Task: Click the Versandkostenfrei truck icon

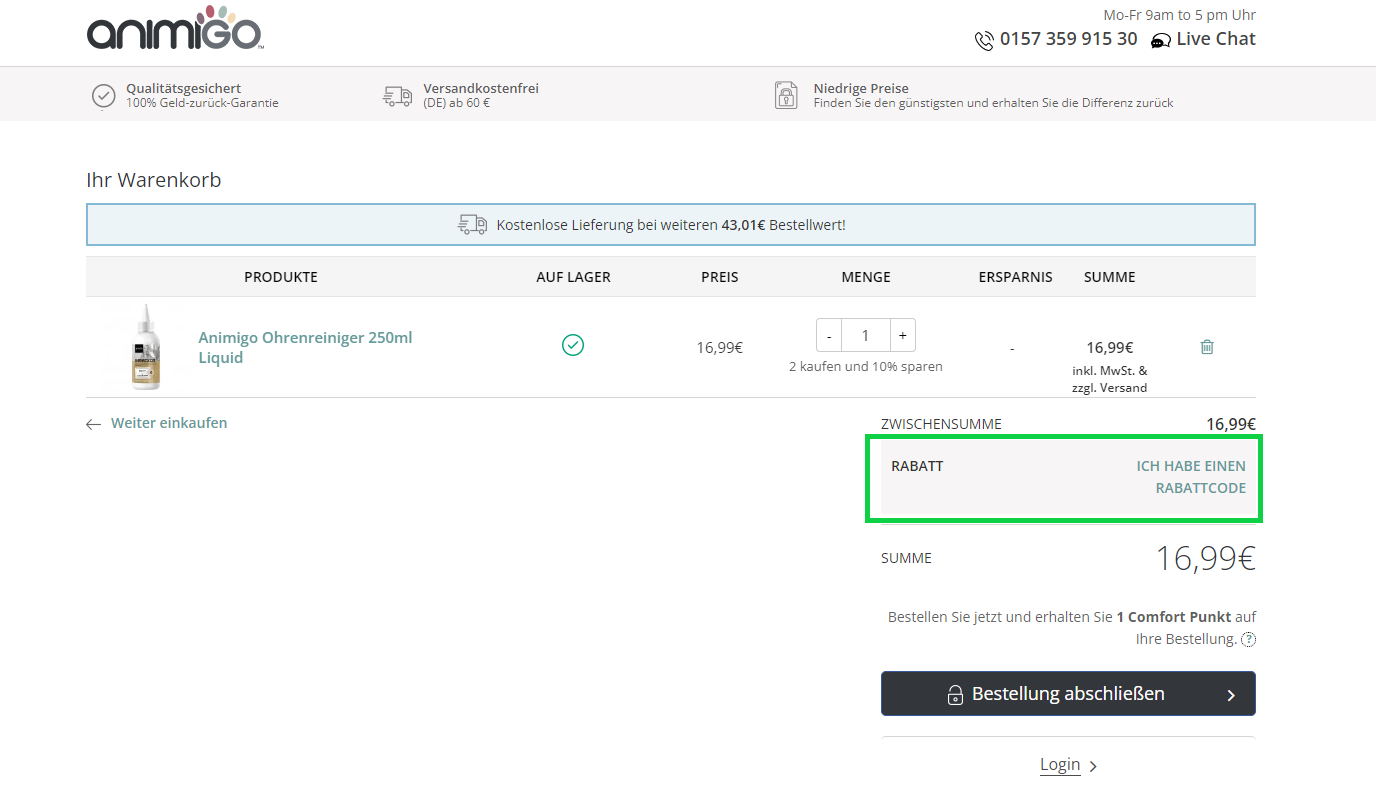Action: click(398, 95)
